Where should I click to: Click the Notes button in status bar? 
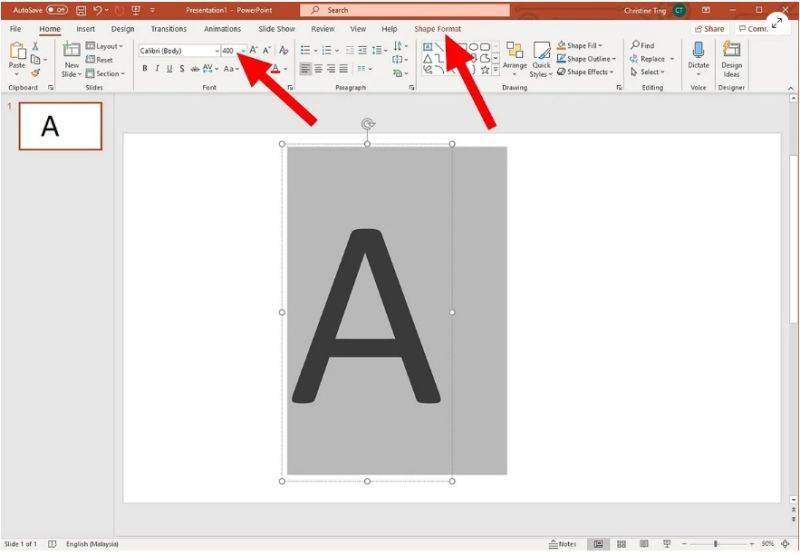(562, 544)
